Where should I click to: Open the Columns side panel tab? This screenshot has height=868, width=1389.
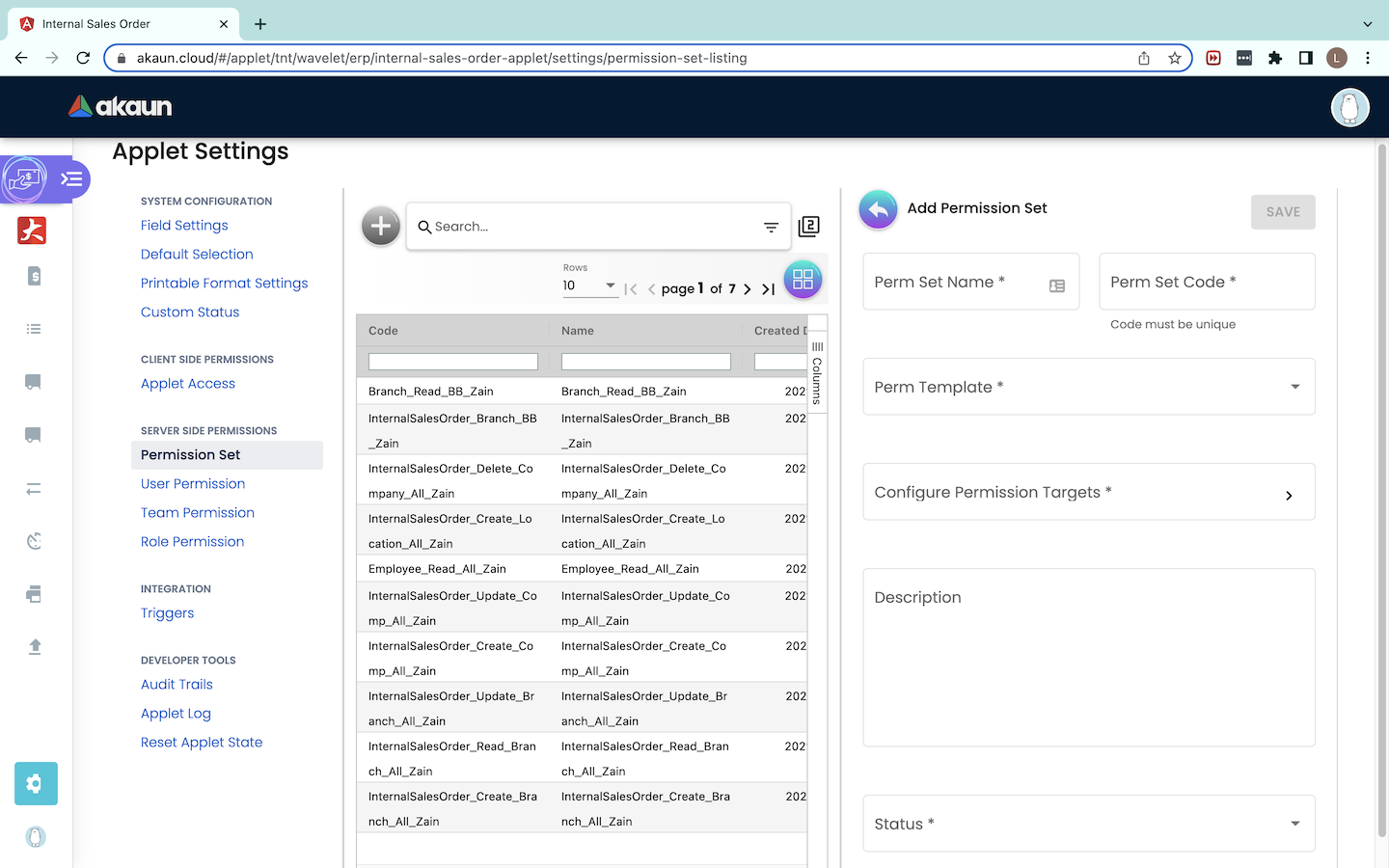point(817,371)
